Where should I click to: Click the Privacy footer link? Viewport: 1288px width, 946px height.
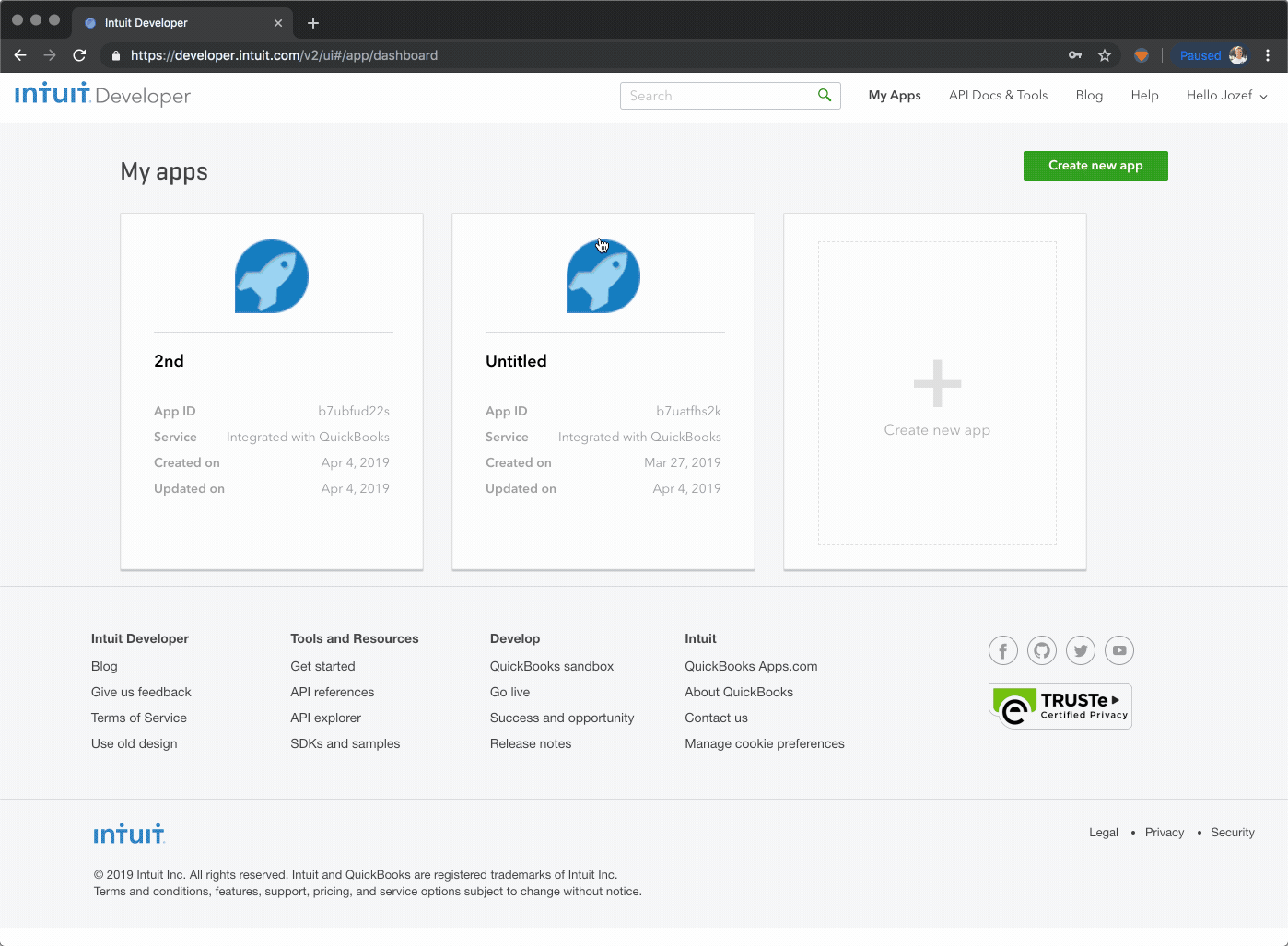coord(1165,833)
